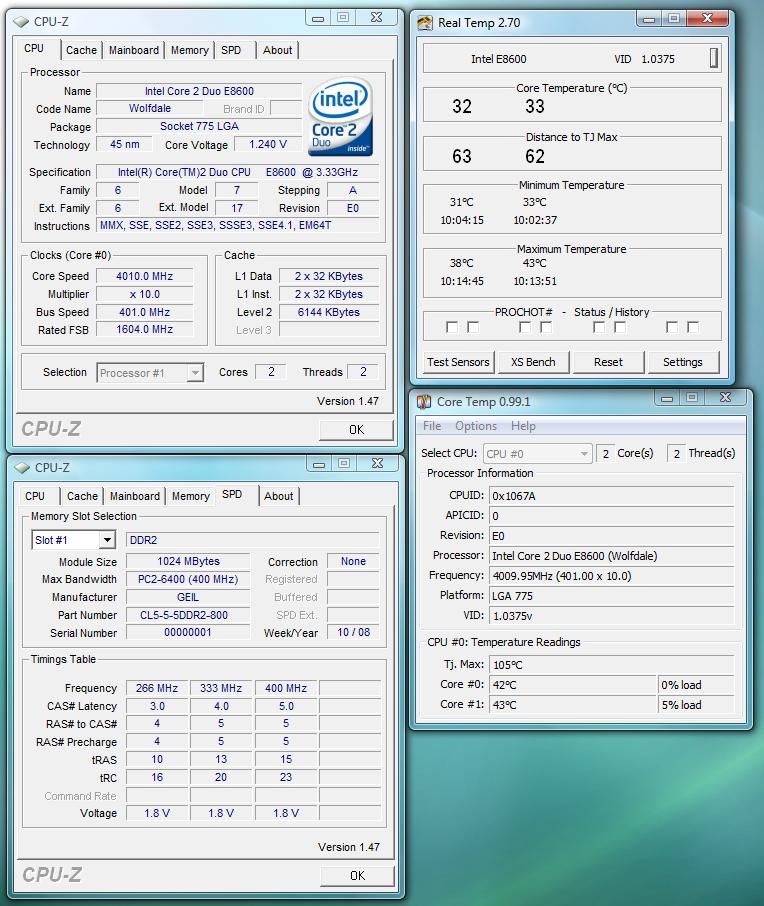764x906 pixels.
Task: Switch to Cache tab in top CPU-Z window
Action: point(81,50)
